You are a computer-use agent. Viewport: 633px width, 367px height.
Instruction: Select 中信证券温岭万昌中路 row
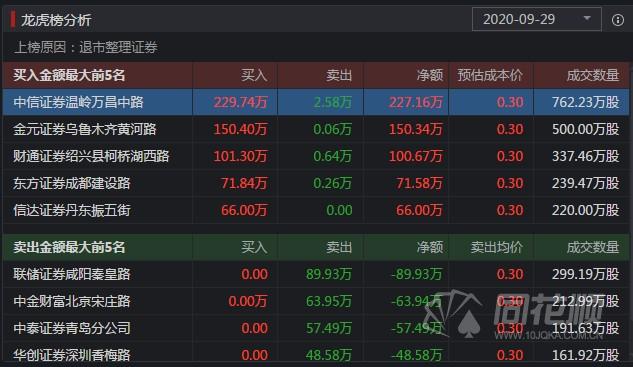[316, 102]
